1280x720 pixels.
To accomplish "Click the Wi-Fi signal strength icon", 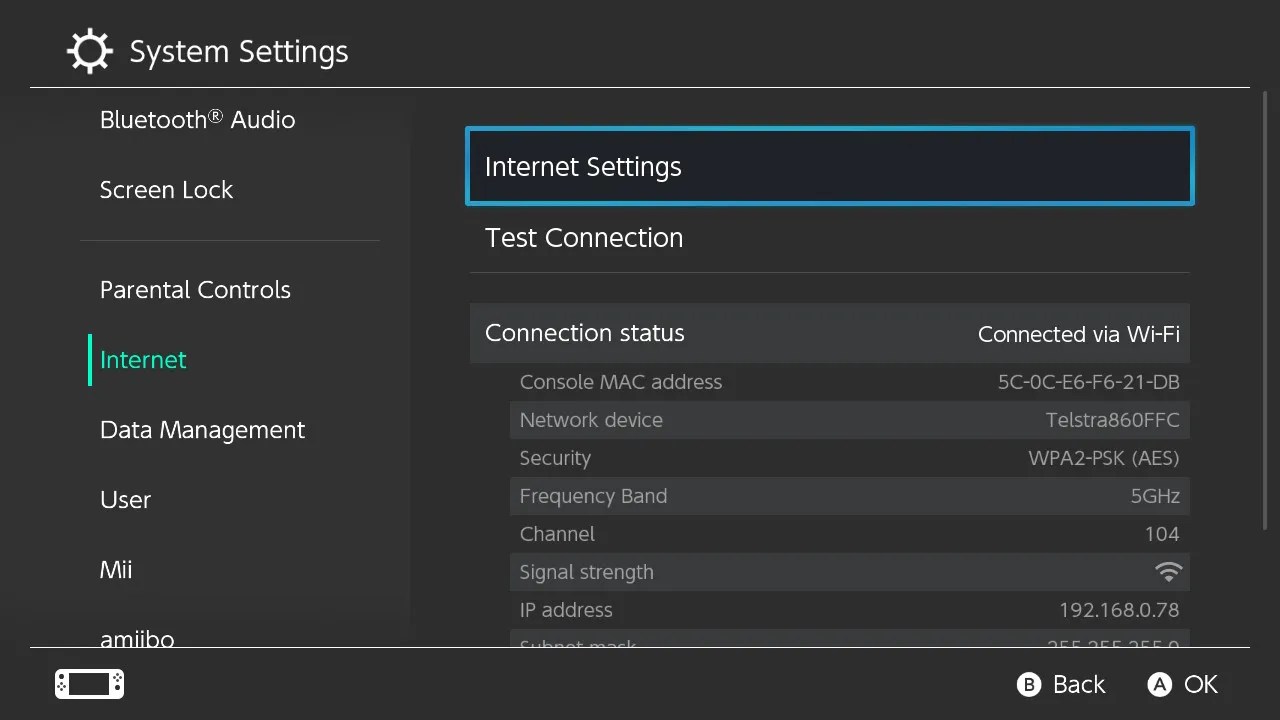I will tap(1168, 571).
